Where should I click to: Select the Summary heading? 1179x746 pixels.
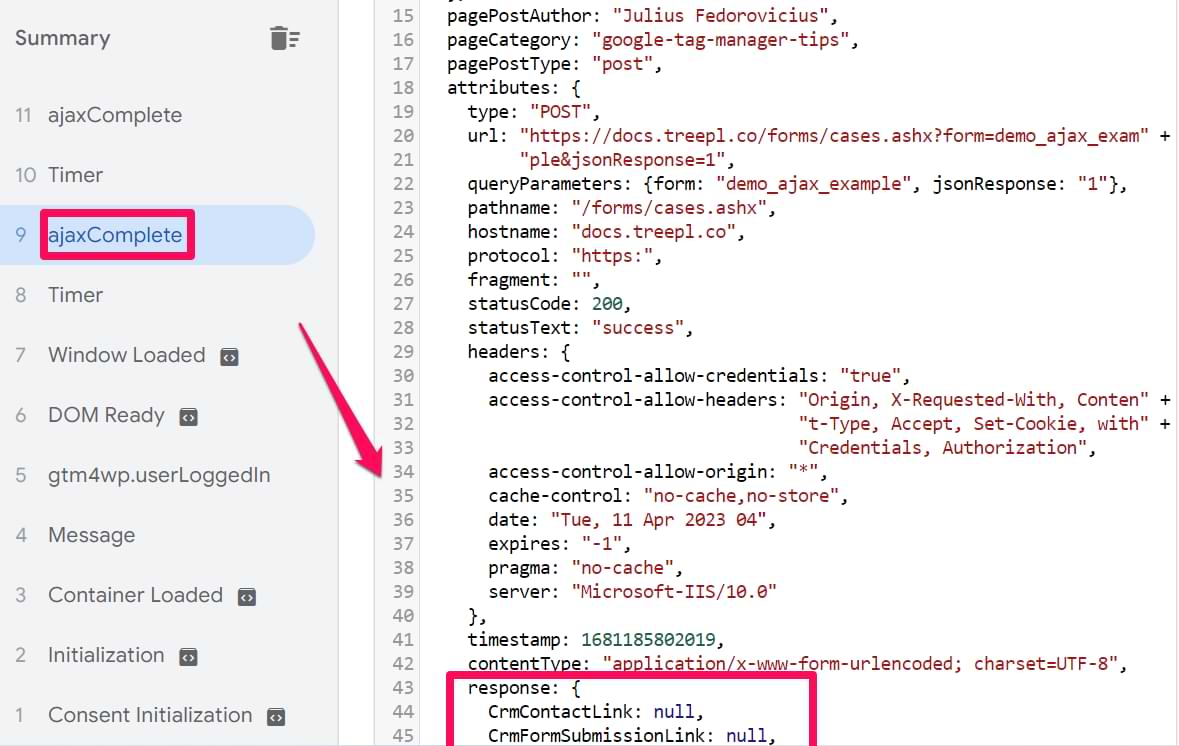pyautogui.click(x=62, y=39)
